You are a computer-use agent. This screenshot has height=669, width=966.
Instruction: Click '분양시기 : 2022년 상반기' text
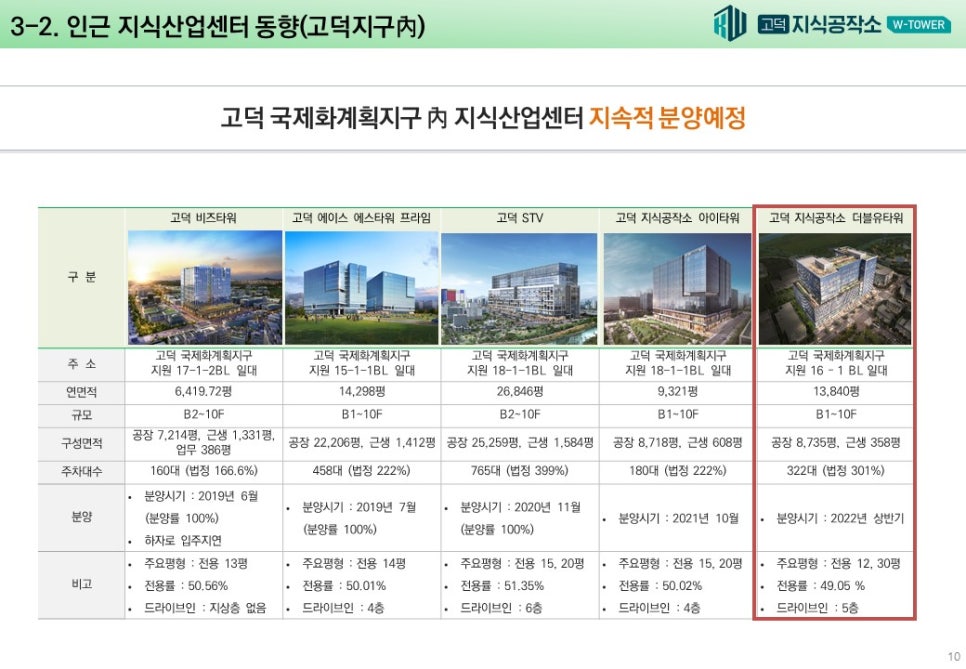click(x=840, y=519)
